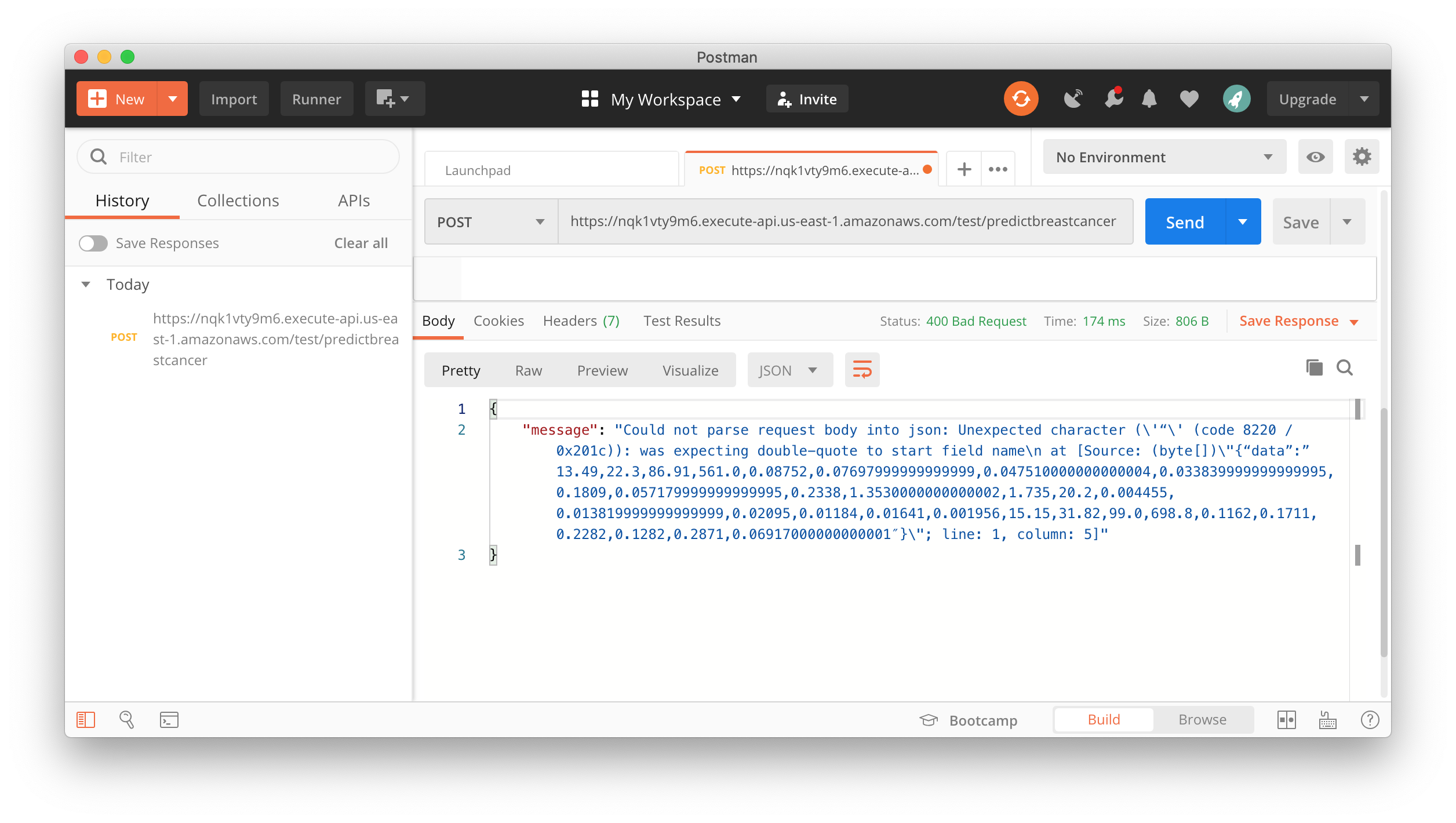This screenshot has width=1456, height=823.
Task: Open the Upgrade dropdown arrow
Action: tap(1364, 99)
